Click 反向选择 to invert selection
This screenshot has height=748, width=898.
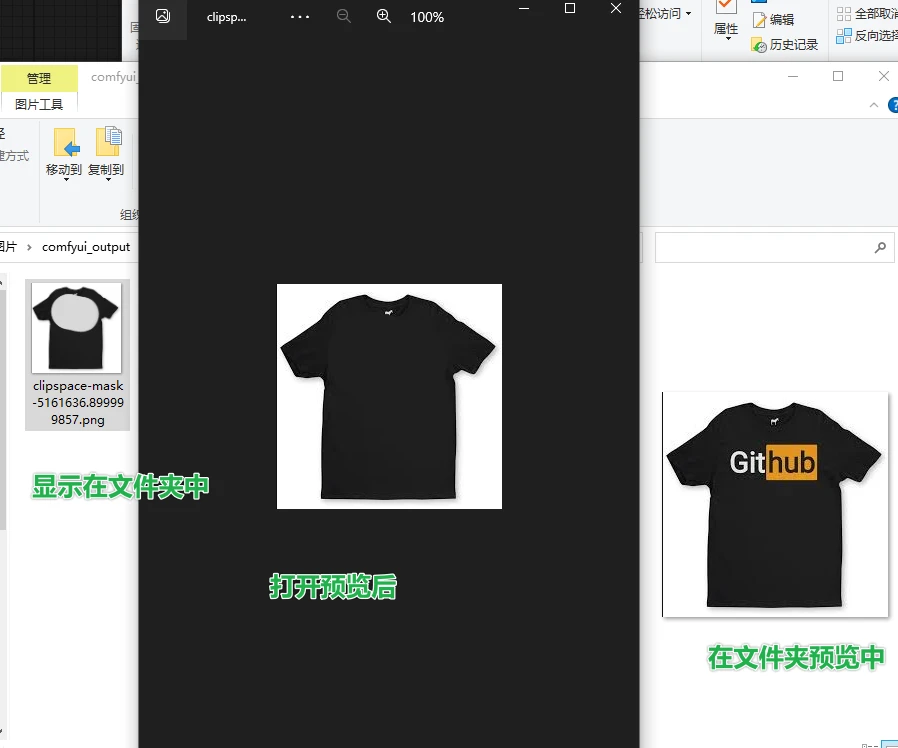coord(867,36)
